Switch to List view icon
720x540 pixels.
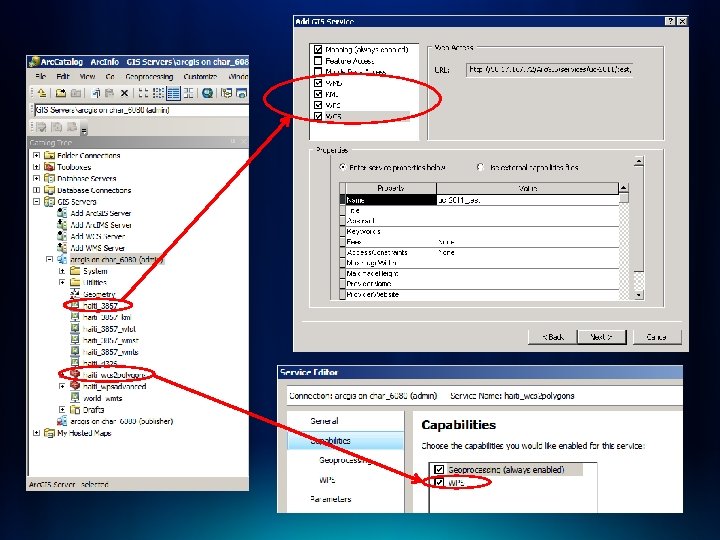(x=158, y=93)
